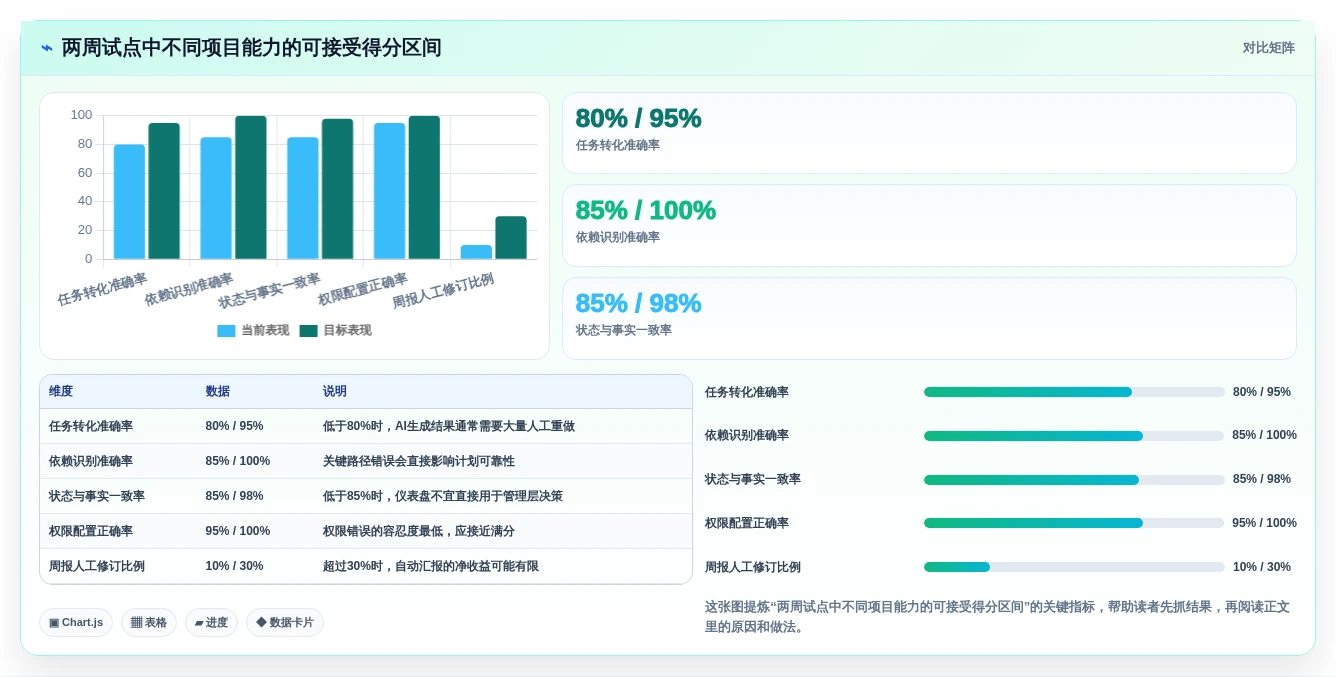
Task: Click the 依赖识别准确率 progress bar
Action: coord(1074,436)
